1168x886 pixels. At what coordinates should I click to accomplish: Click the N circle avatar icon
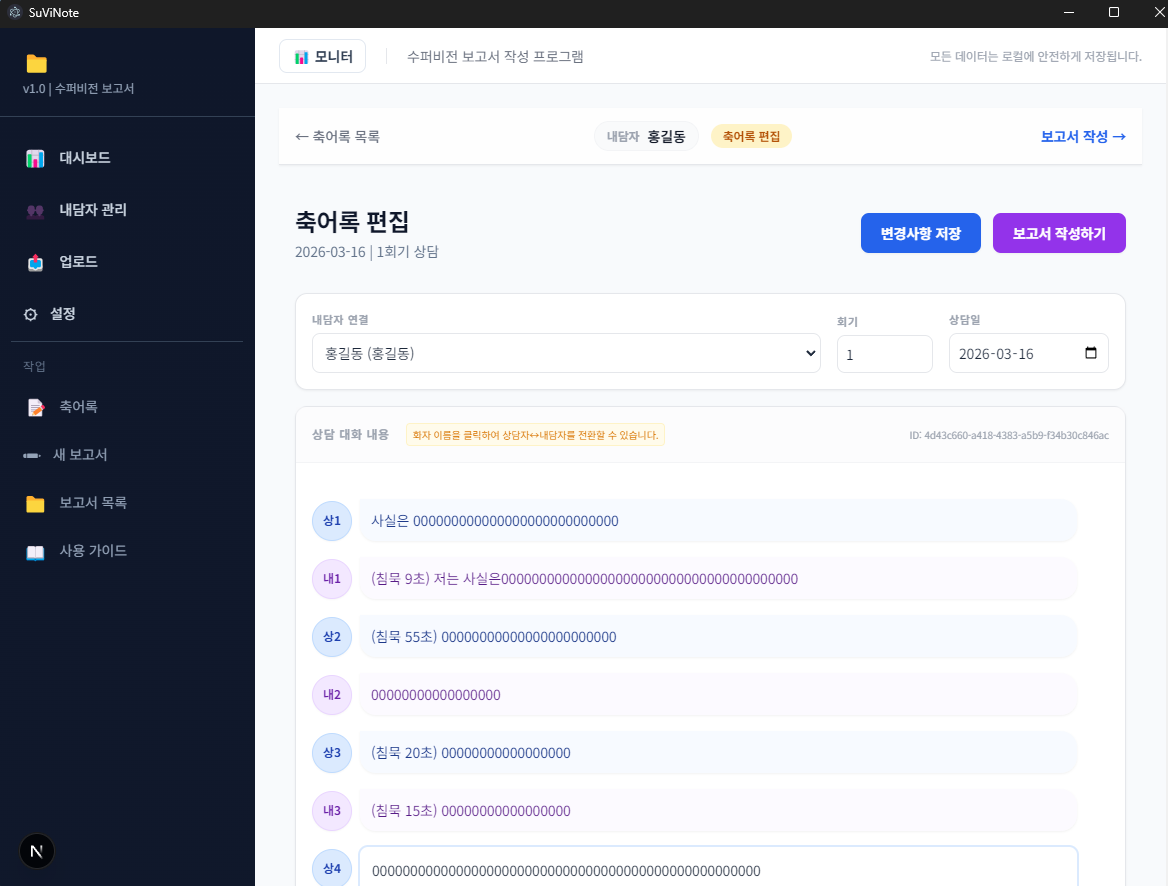point(36,851)
